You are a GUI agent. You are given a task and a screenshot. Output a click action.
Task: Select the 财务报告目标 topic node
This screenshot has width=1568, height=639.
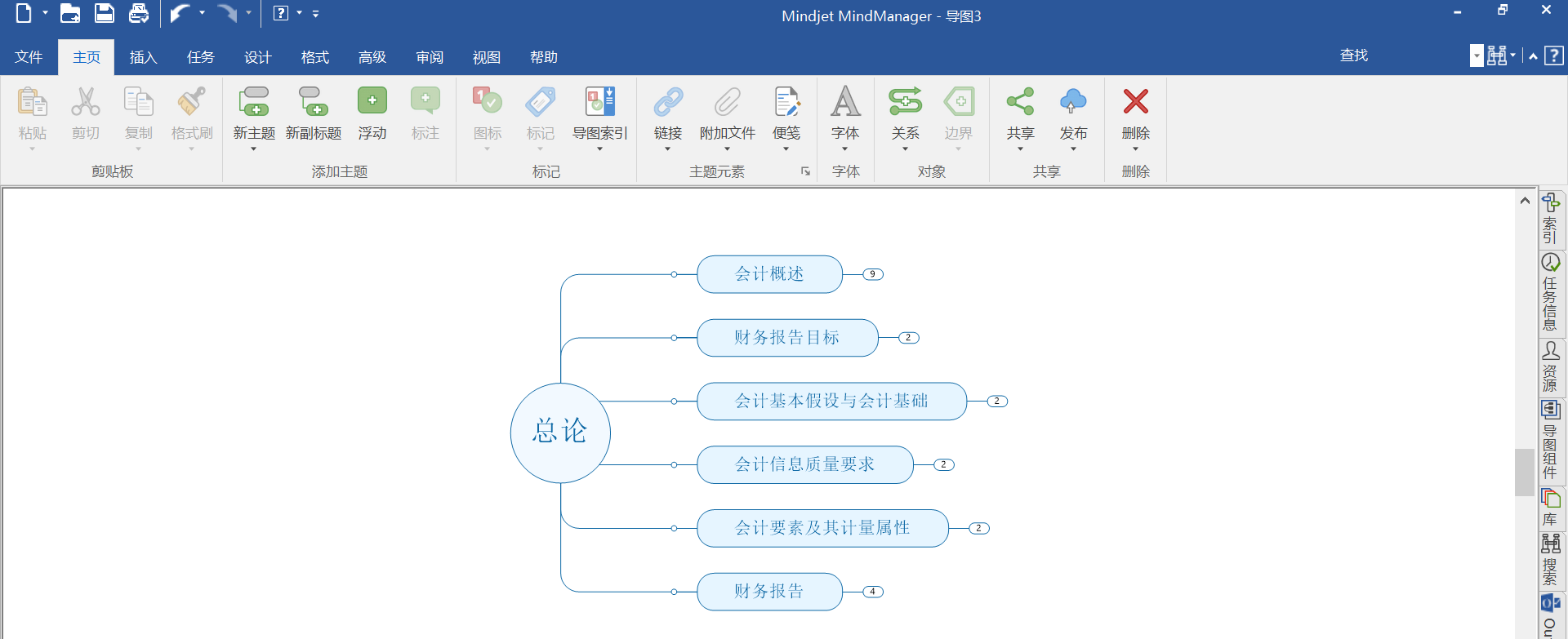pyautogui.click(x=787, y=338)
